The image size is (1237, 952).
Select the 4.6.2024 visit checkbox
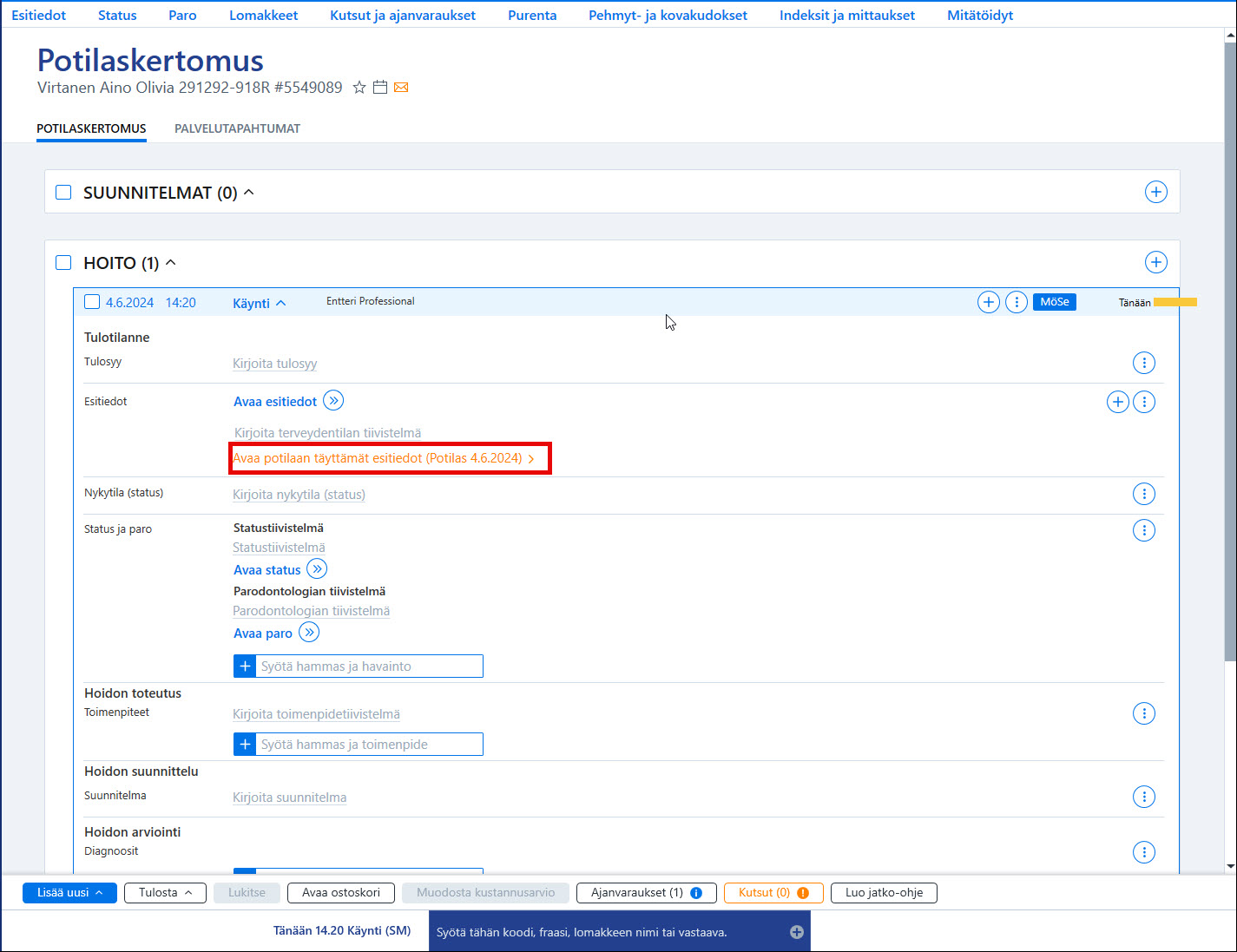click(x=92, y=302)
